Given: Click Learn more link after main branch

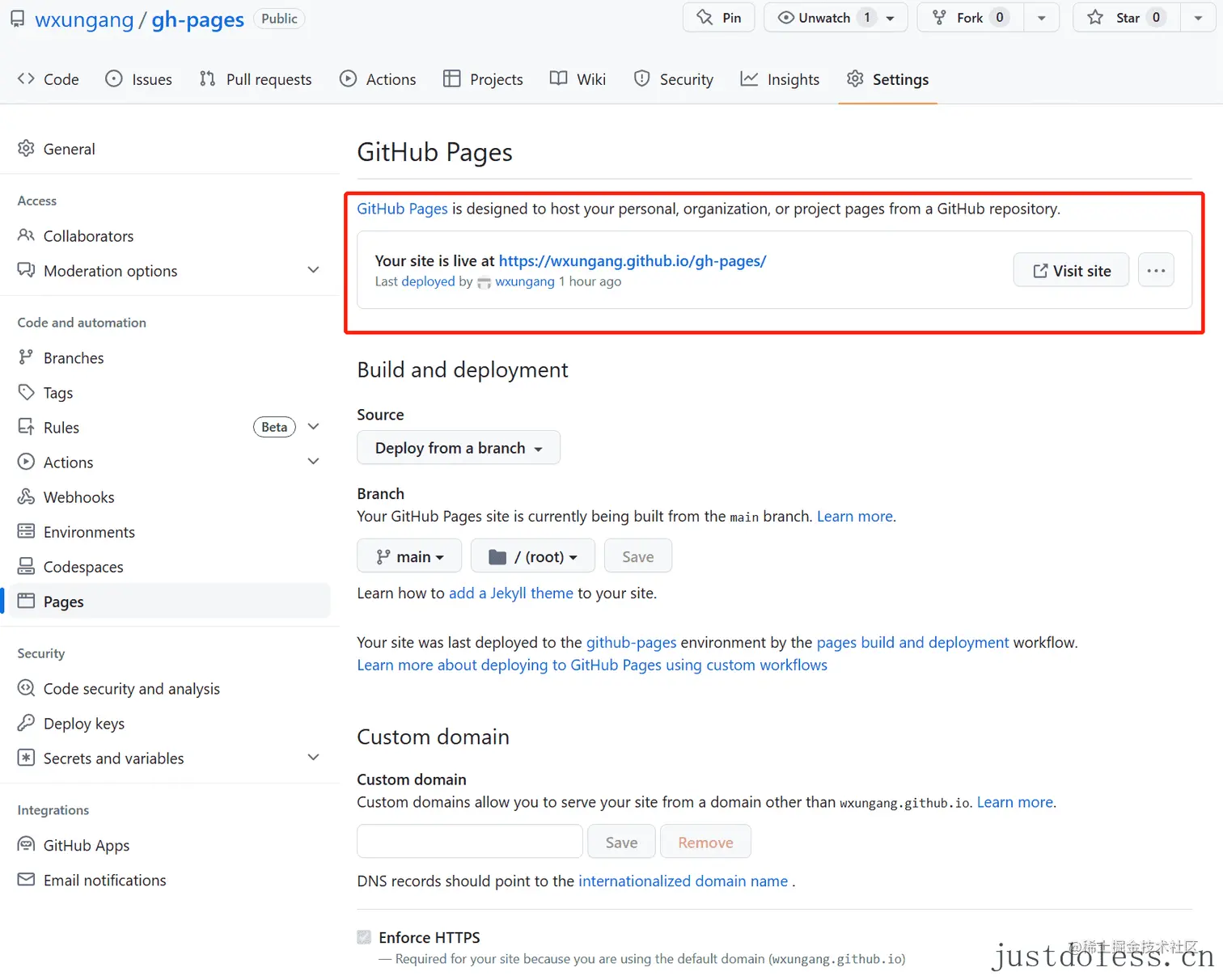Looking at the screenshot, I should [855, 516].
